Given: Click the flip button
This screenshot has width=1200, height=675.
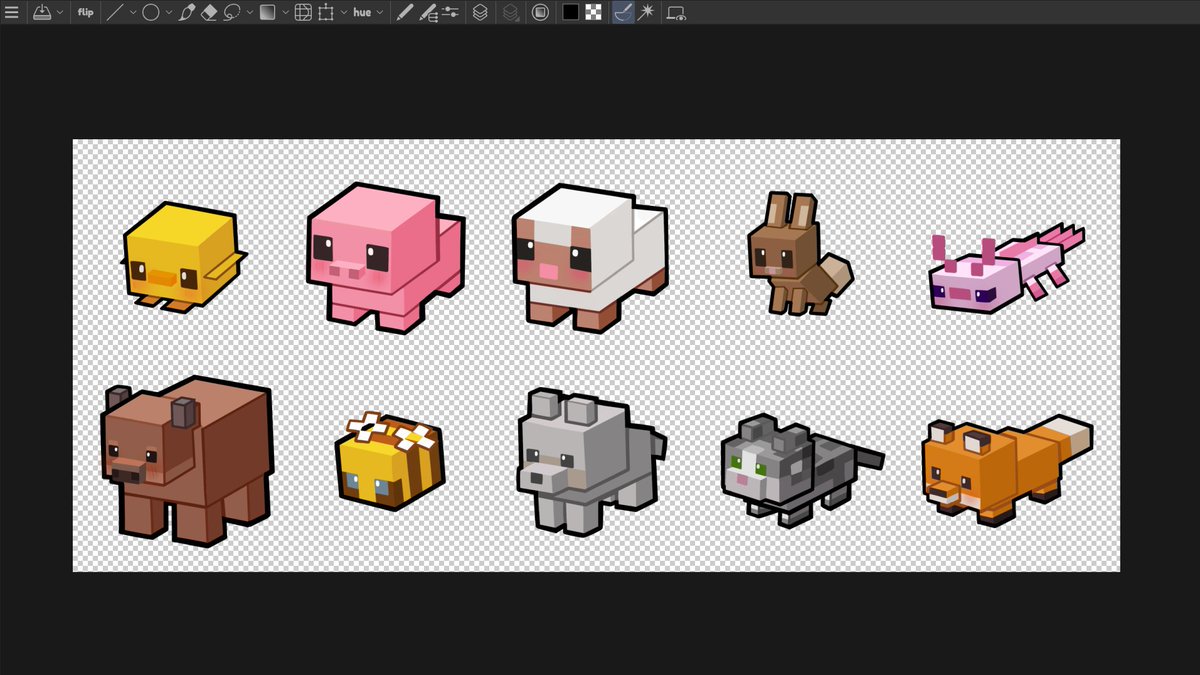Looking at the screenshot, I should (86, 13).
